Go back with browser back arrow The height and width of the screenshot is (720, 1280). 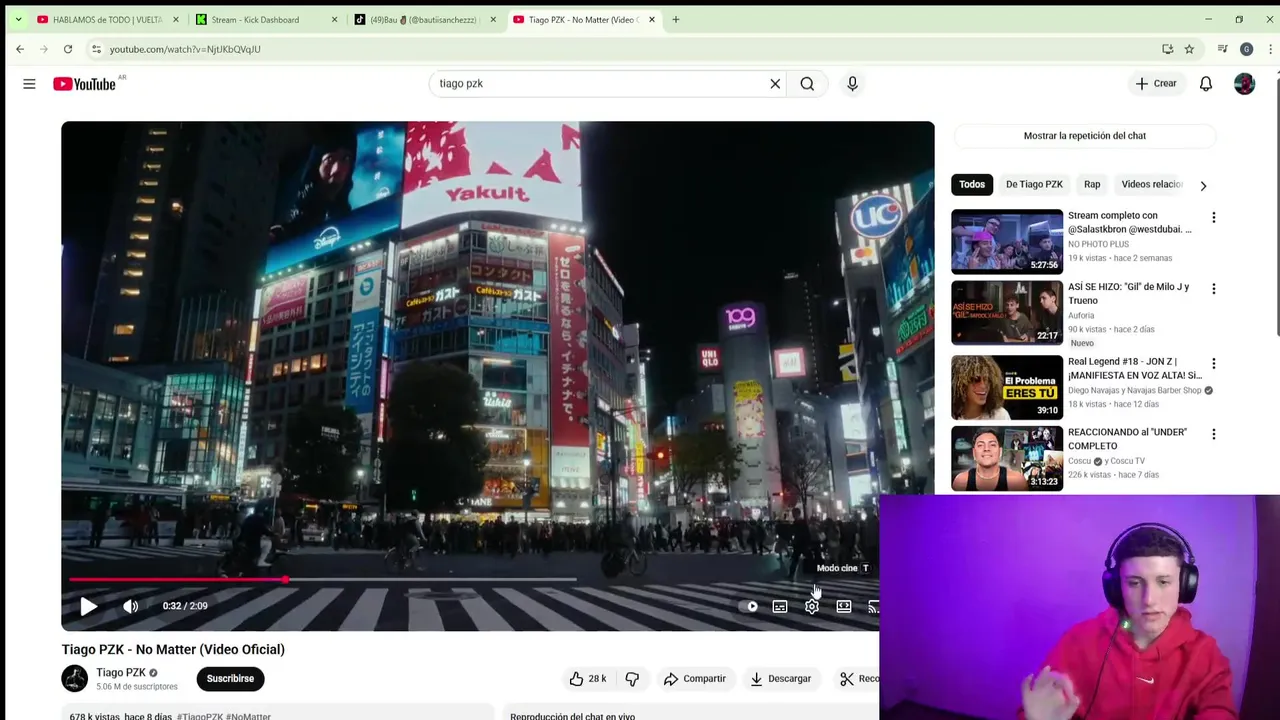click(20, 49)
